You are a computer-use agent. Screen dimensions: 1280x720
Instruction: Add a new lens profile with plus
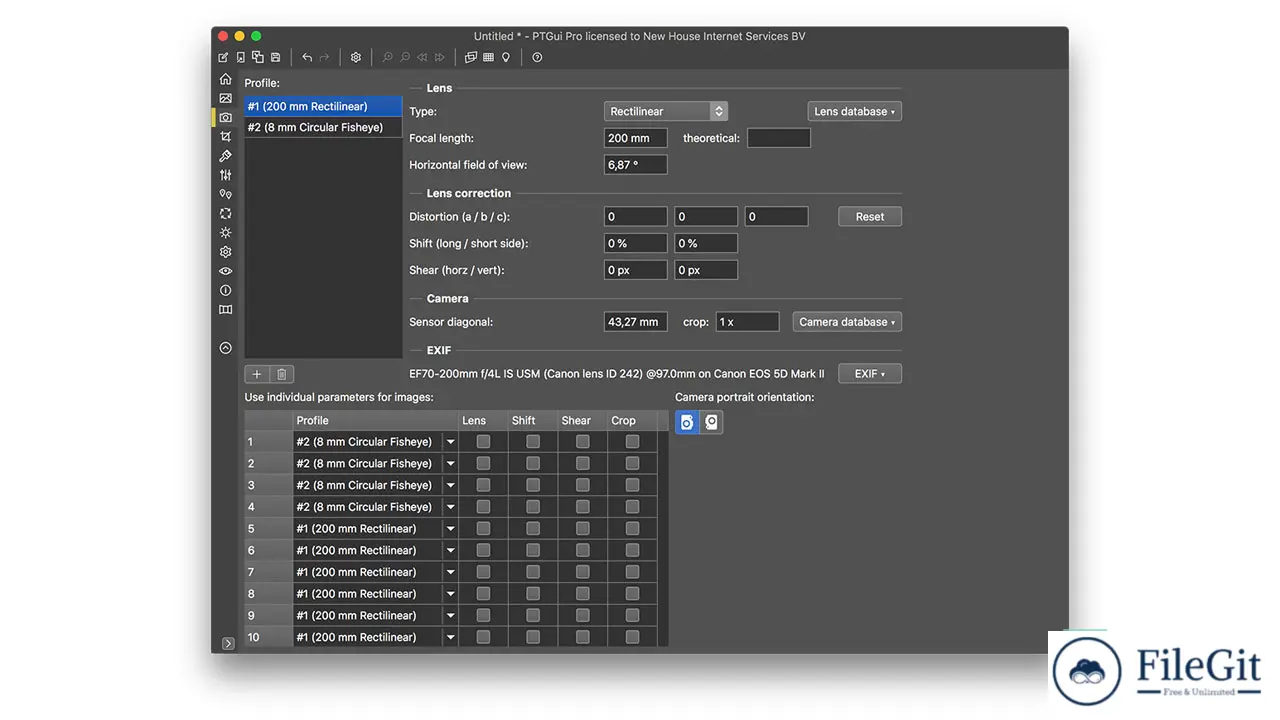[257, 374]
